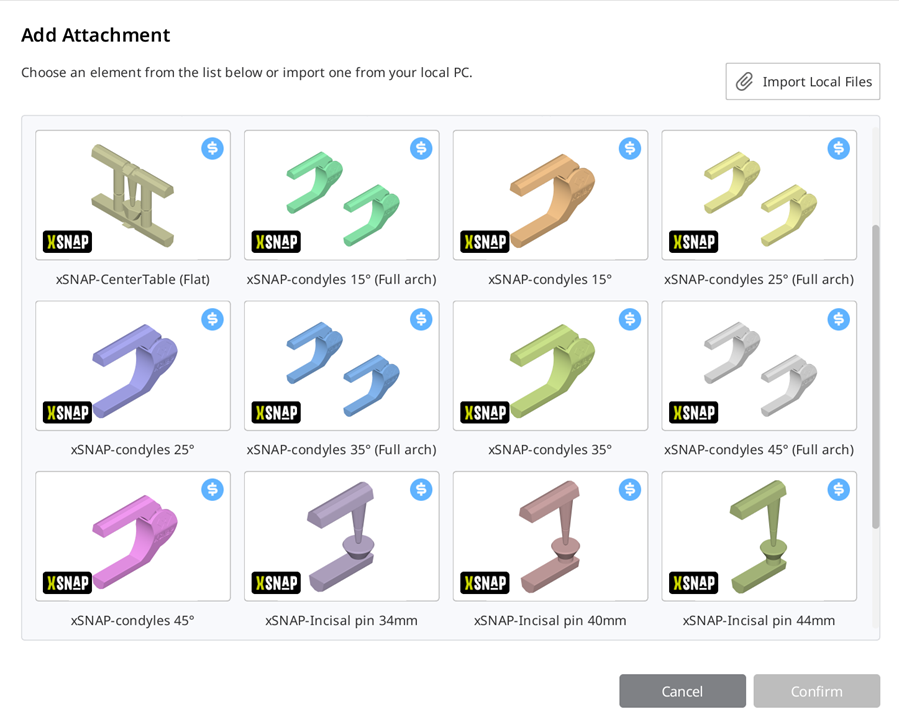The width and height of the screenshot is (899, 727).
Task: Click dollar badge on xSNAP-CenterTable (Flat)
Action: click(212, 149)
